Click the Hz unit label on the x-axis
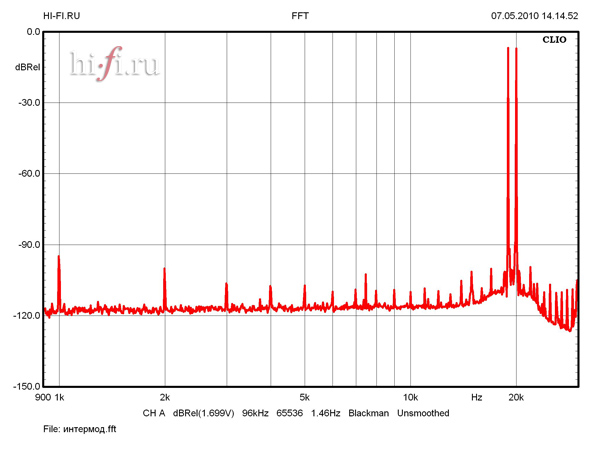 [x=477, y=398]
